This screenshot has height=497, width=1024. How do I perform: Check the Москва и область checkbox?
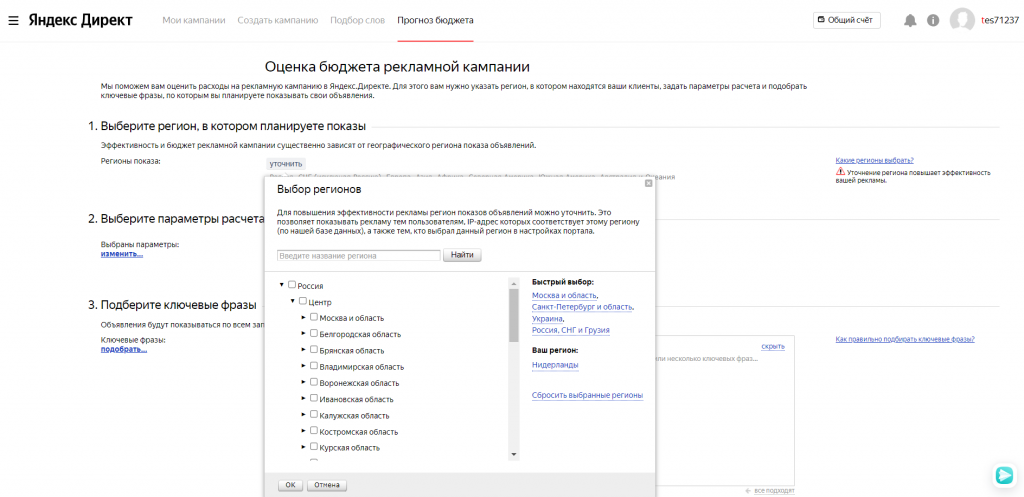(x=314, y=317)
